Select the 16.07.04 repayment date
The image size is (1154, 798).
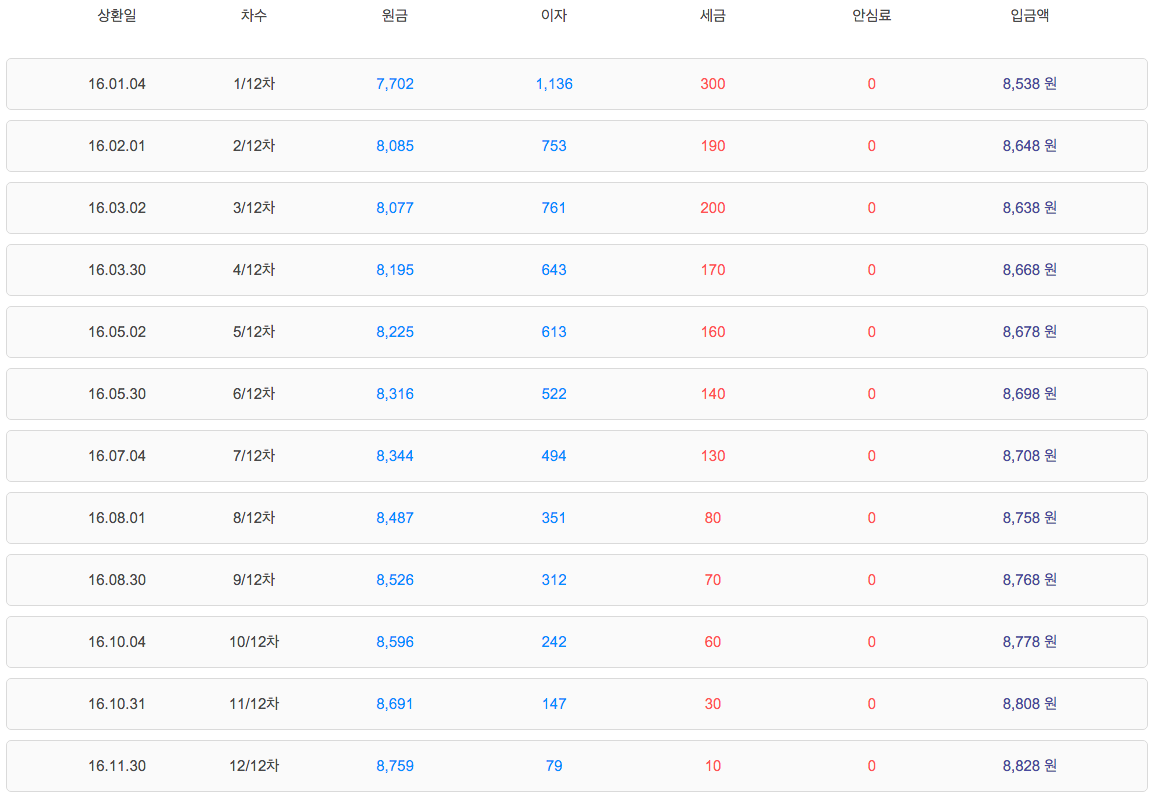tap(117, 456)
